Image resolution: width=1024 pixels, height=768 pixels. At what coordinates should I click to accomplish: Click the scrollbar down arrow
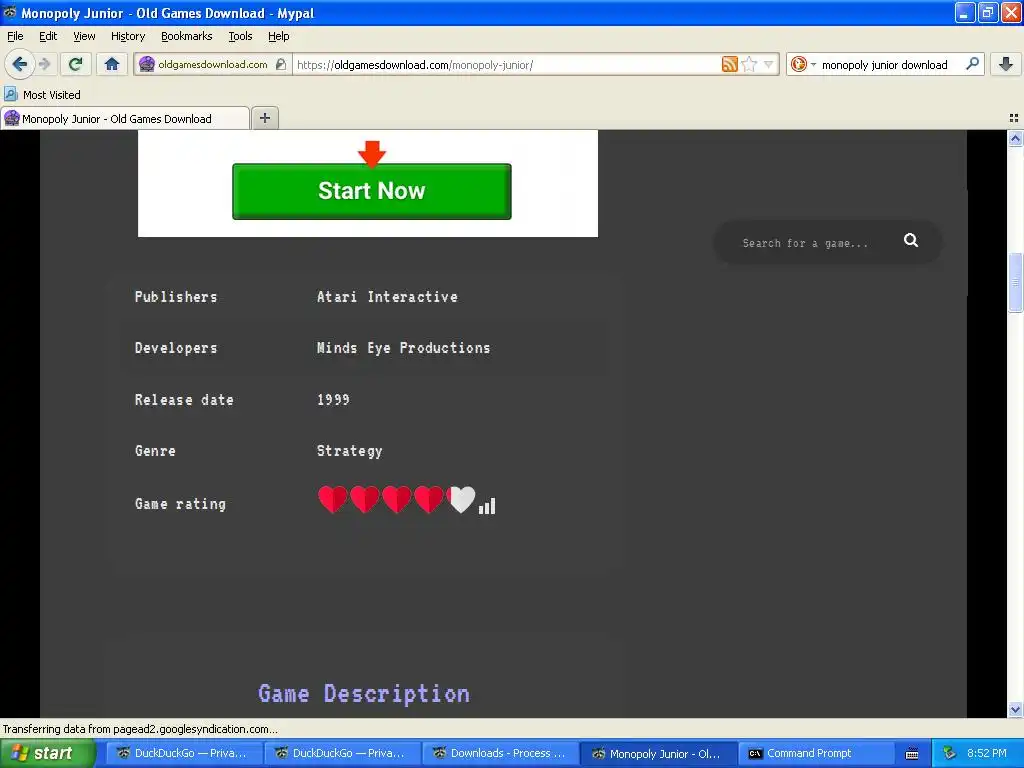(x=1015, y=709)
